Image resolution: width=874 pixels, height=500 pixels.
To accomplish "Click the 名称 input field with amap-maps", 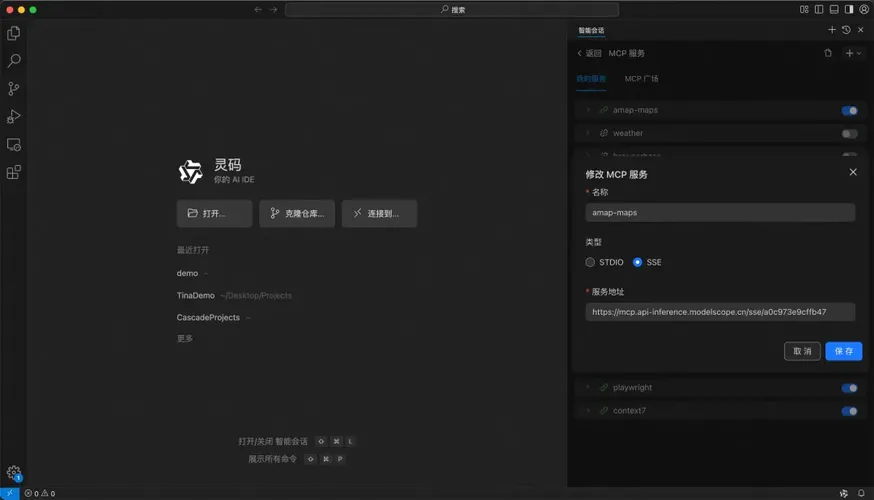I will pyautogui.click(x=720, y=212).
